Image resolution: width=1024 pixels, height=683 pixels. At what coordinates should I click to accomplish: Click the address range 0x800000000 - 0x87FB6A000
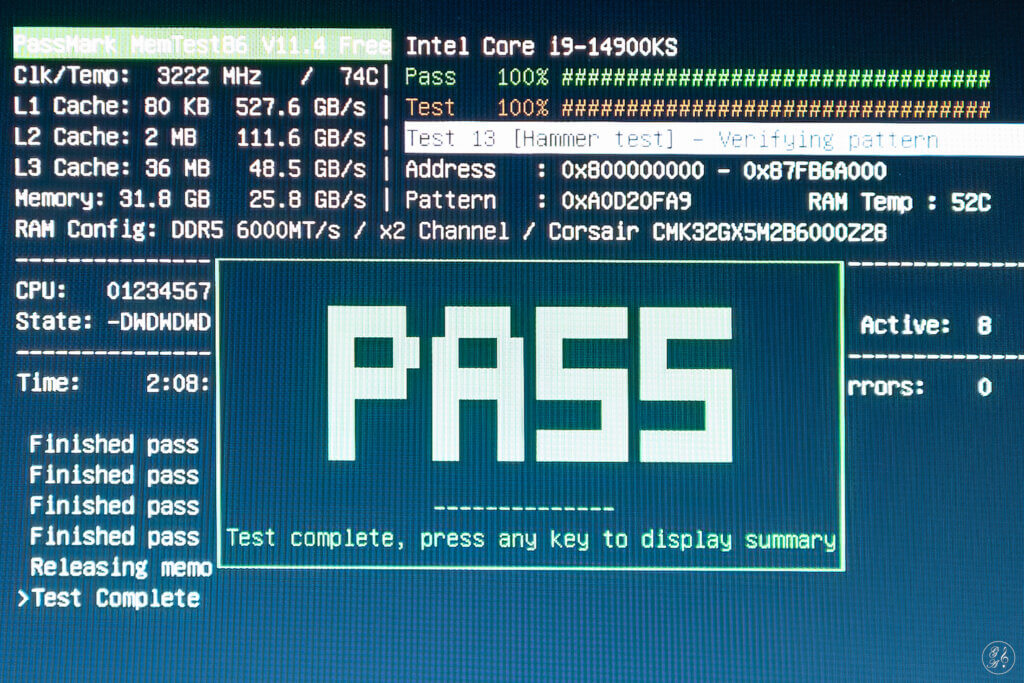pyautogui.click(x=724, y=170)
